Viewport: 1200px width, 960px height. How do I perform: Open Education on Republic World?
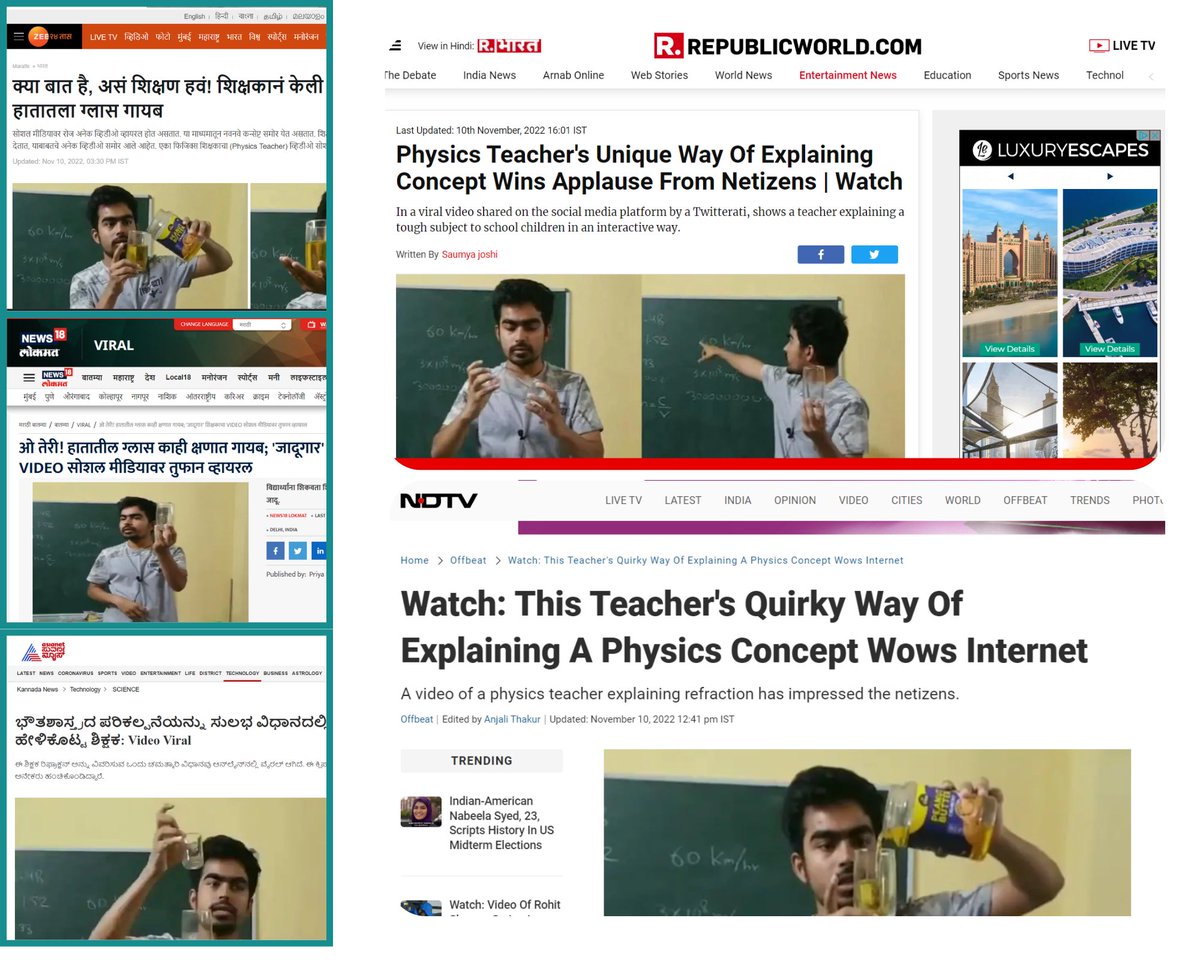coord(947,75)
